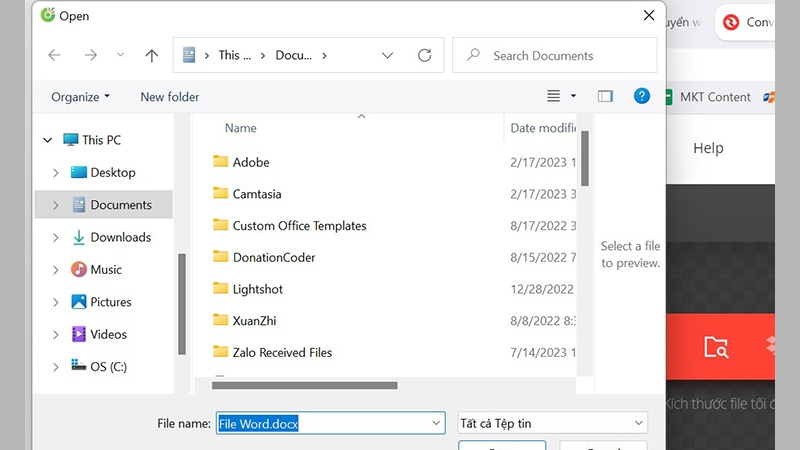Expand the File name history dropdown
The width and height of the screenshot is (800, 450).
(436, 423)
